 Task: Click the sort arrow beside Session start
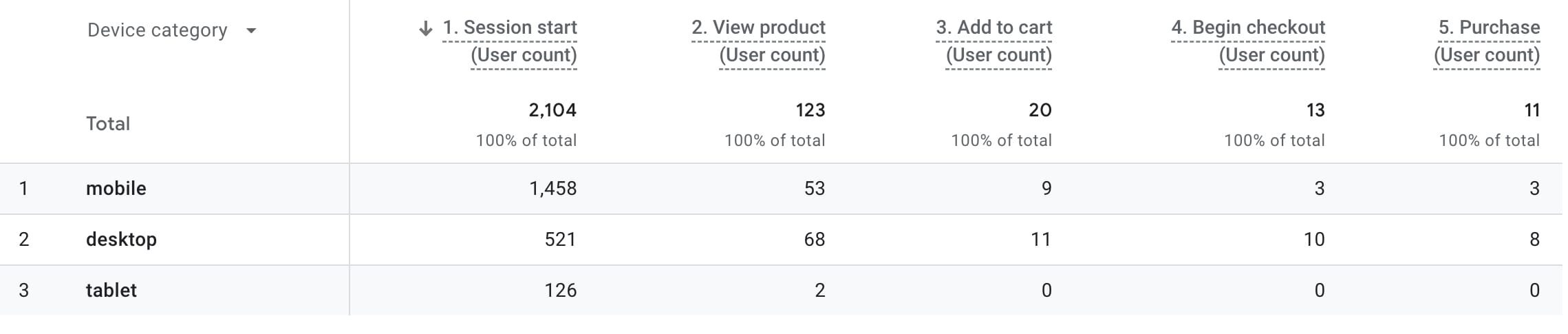pos(426,28)
